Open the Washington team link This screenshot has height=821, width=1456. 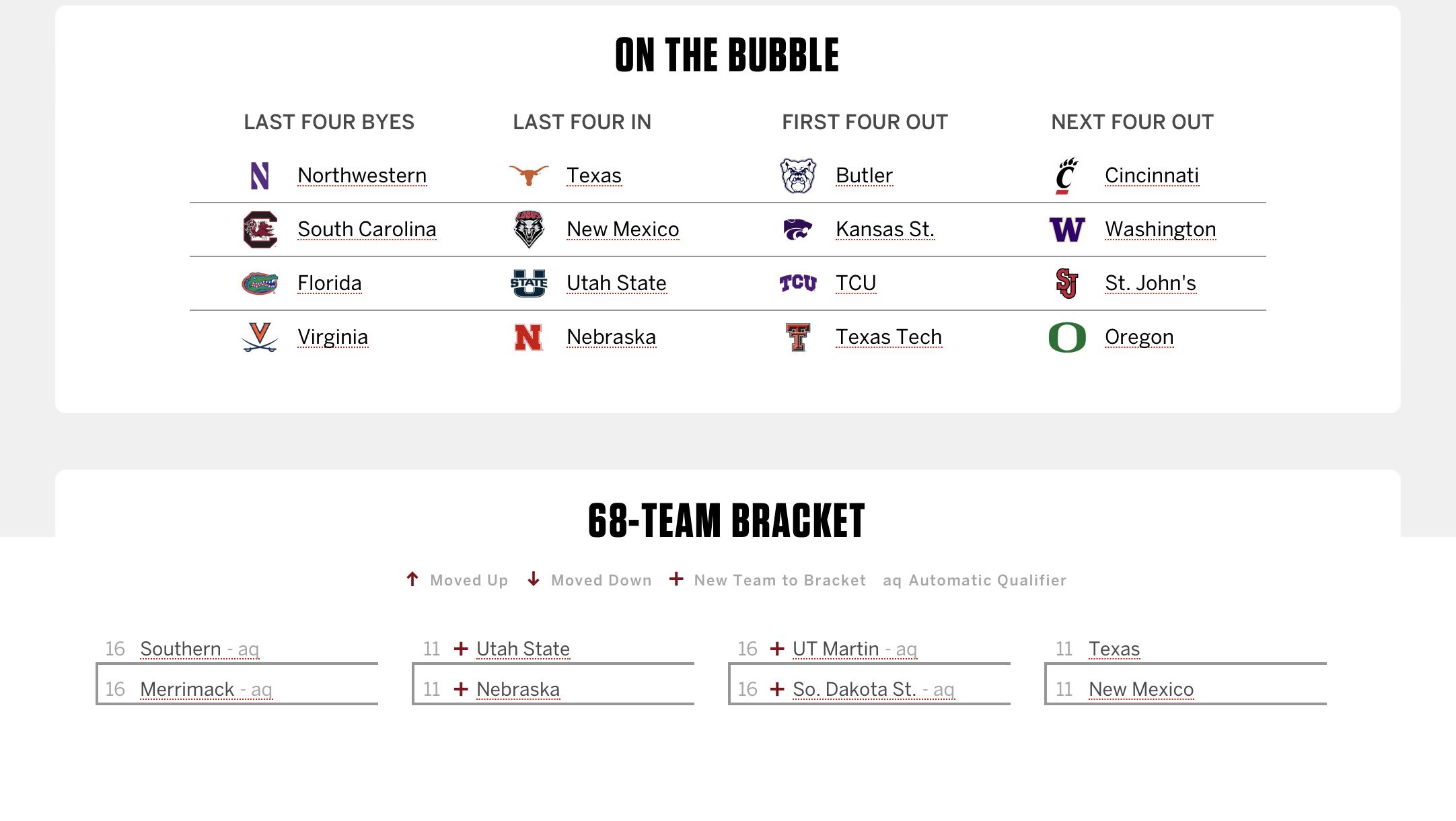click(1160, 229)
